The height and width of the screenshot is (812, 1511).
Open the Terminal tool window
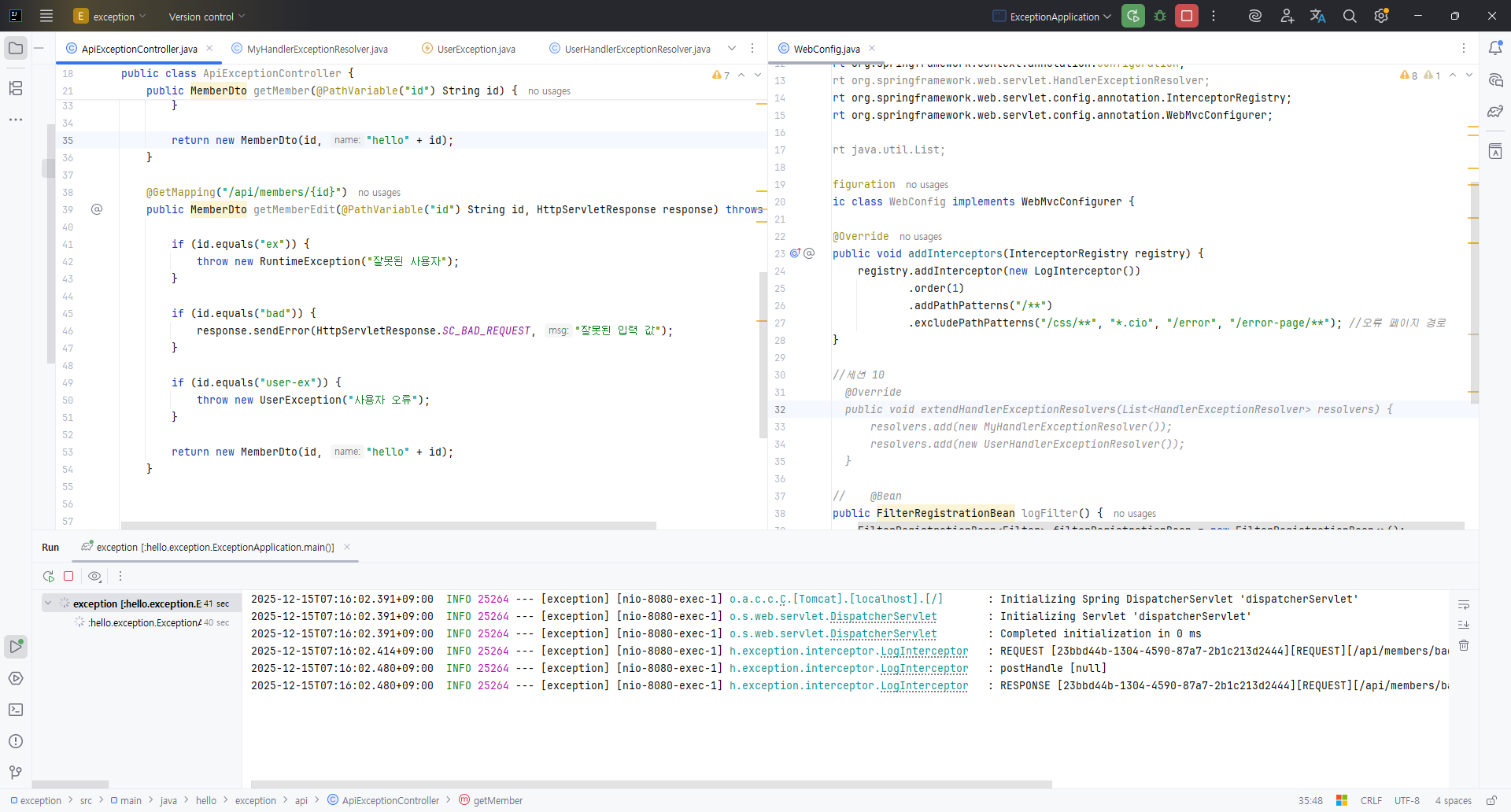point(16,710)
